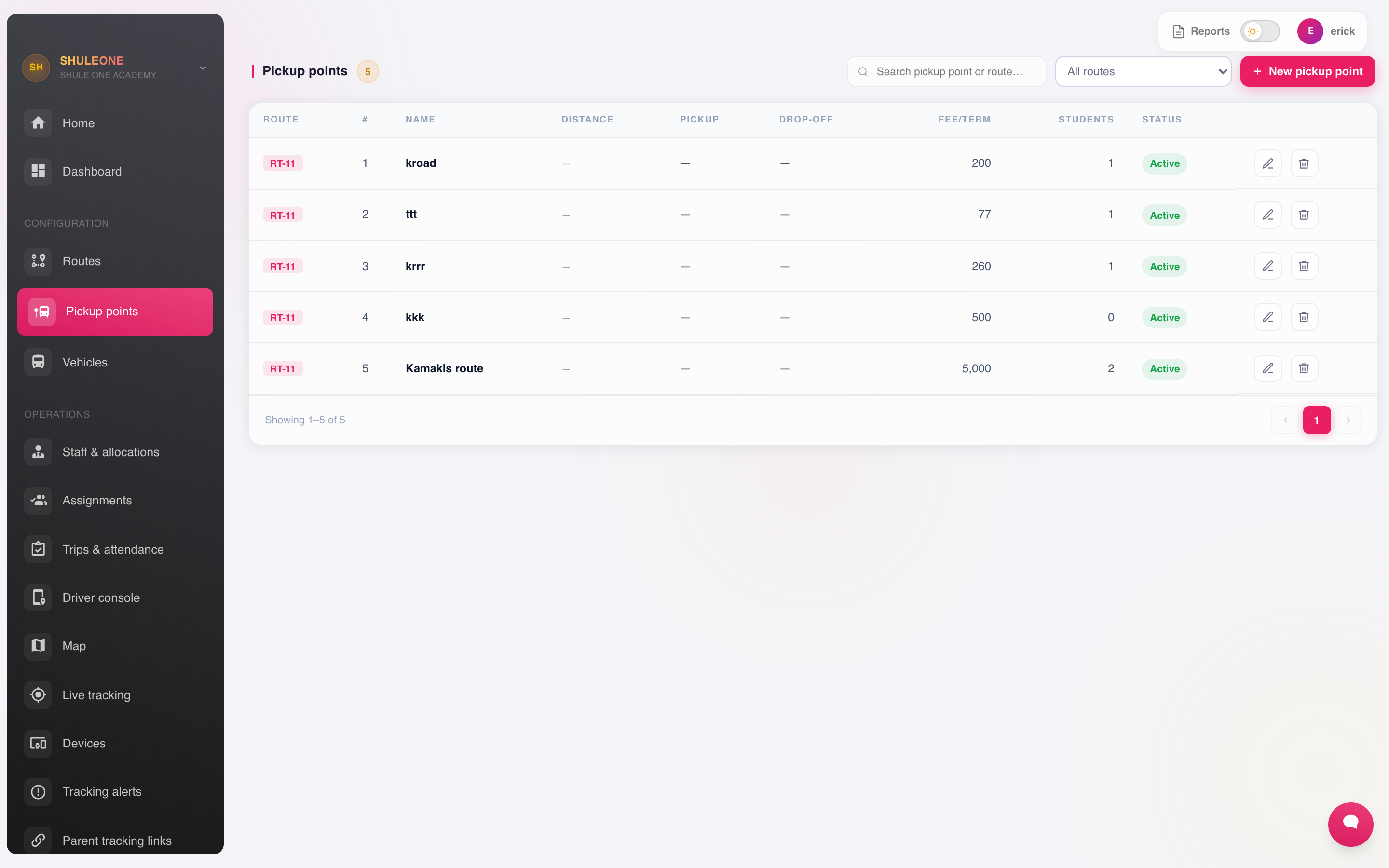Click the FEE/TERM column header
Viewport: 1389px width, 868px height.
[x=964, y=120]
